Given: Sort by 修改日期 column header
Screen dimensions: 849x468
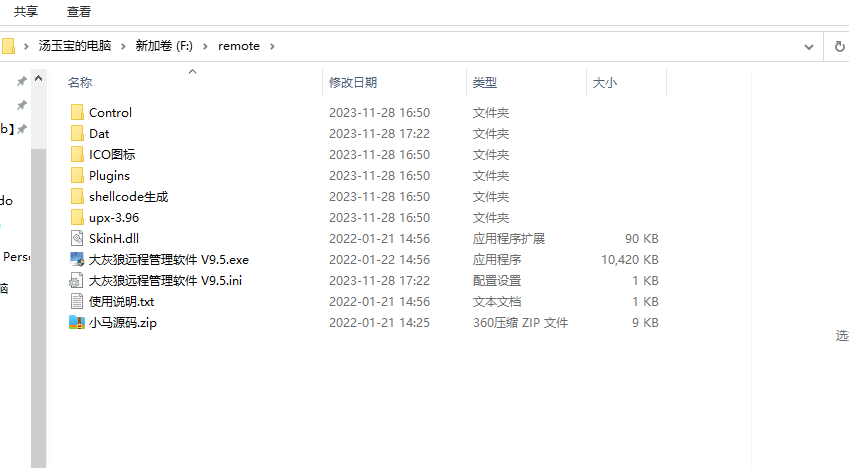Looking at the screenshot, I should 353,83.
